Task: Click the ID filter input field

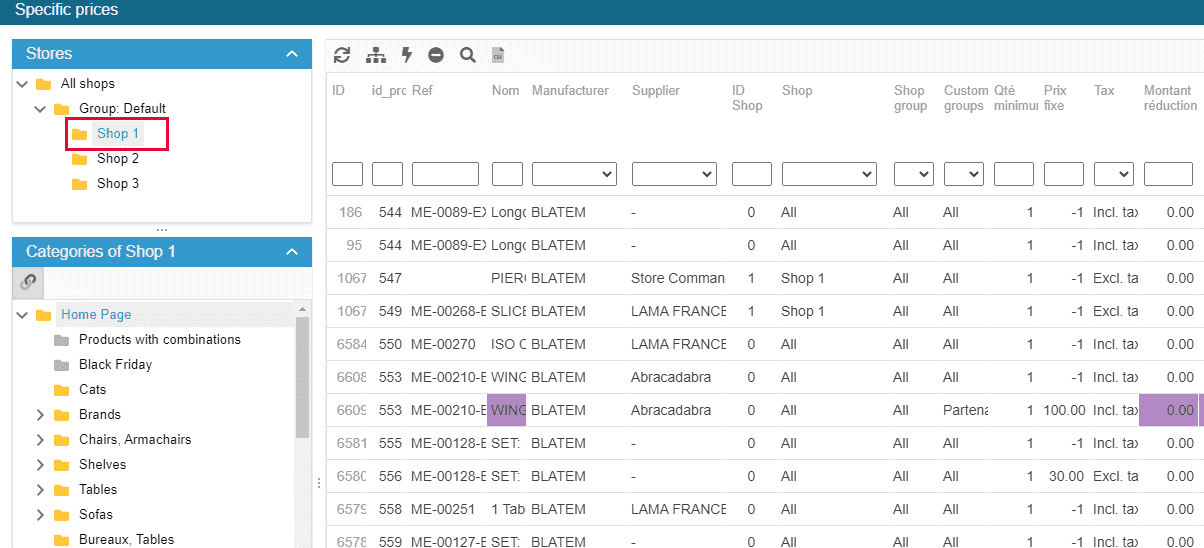Action: (x=347, y=175)
